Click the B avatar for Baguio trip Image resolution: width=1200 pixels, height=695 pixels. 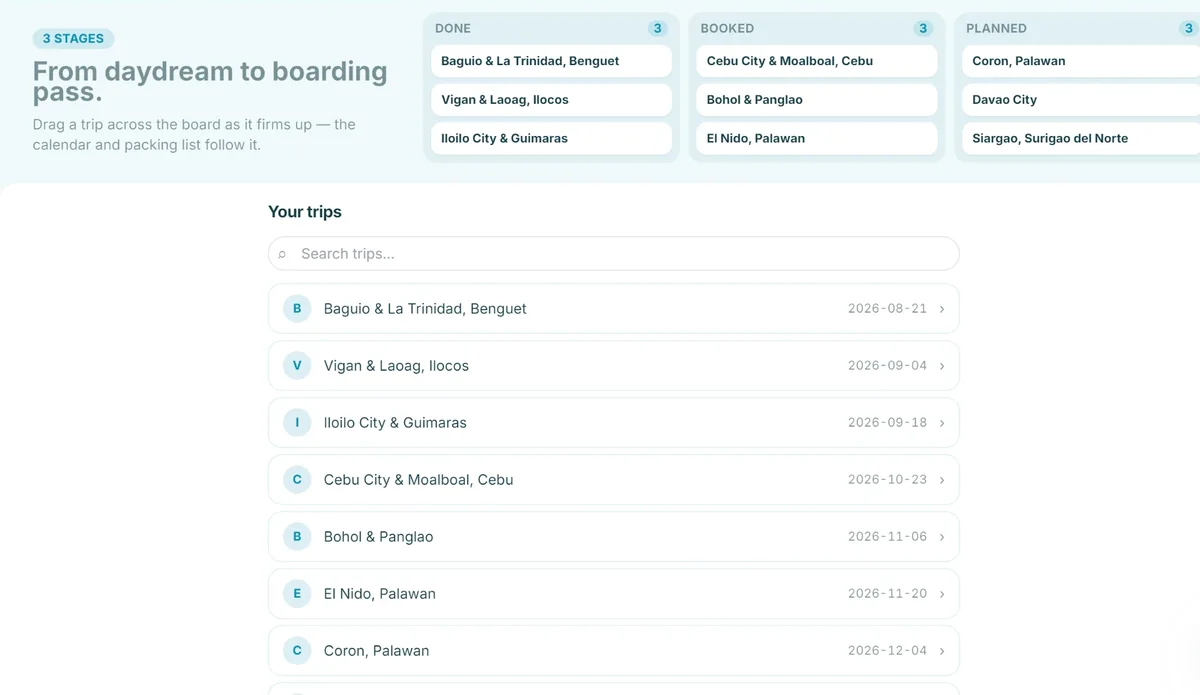[x=297, y=308]
